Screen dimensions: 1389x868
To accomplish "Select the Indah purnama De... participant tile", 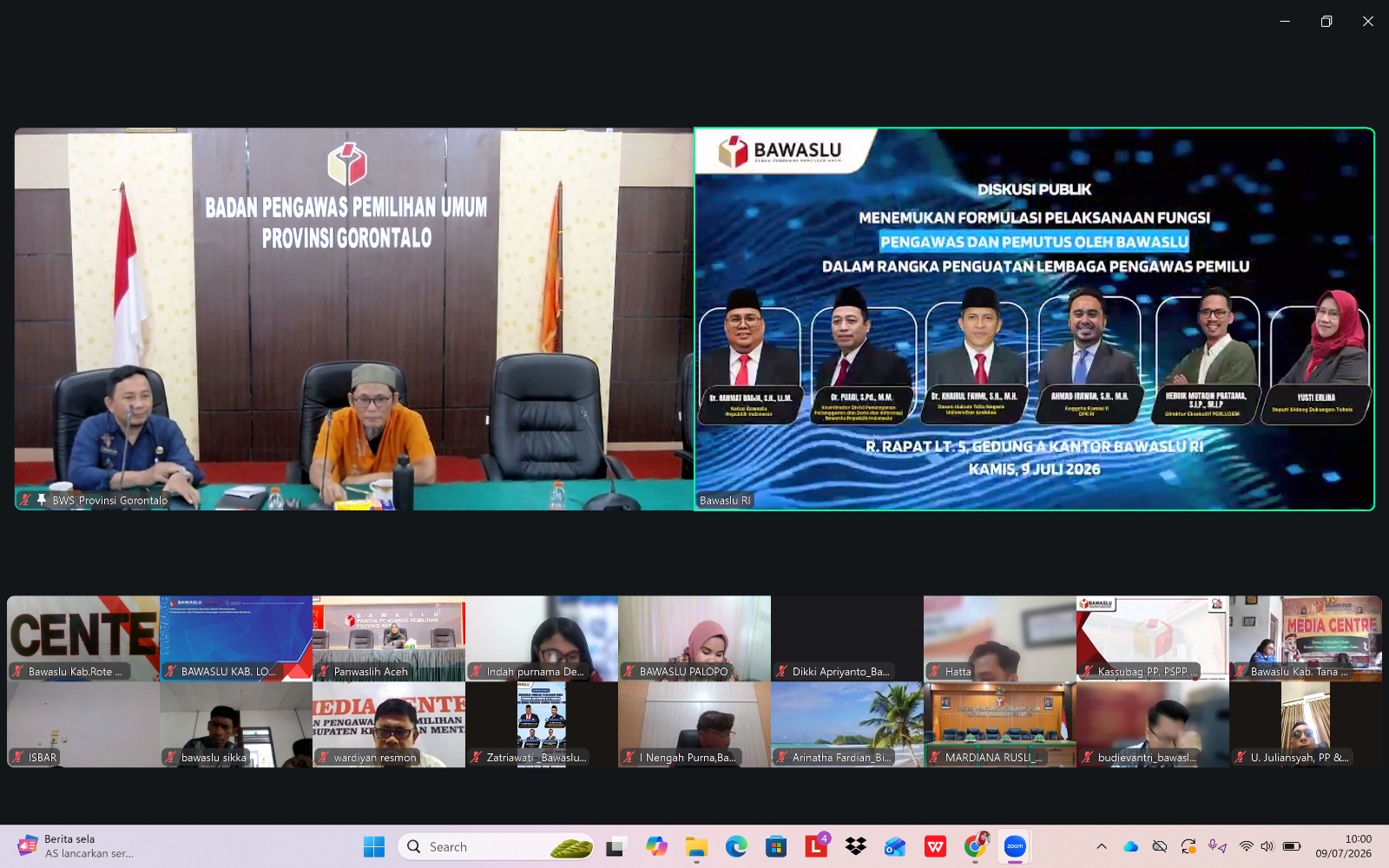I will click(542, 638).
